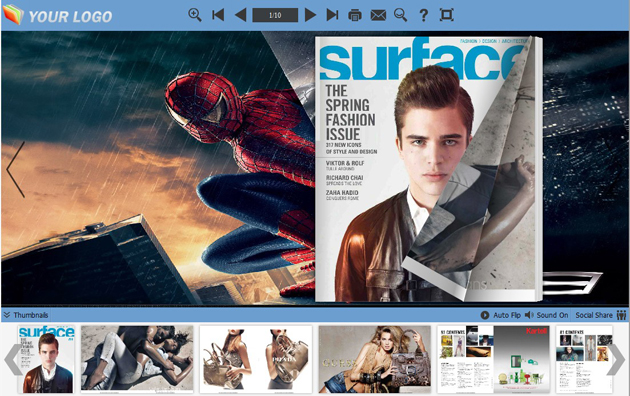
Task: Flip back using the large left arrow
Action: click(16, 169)
